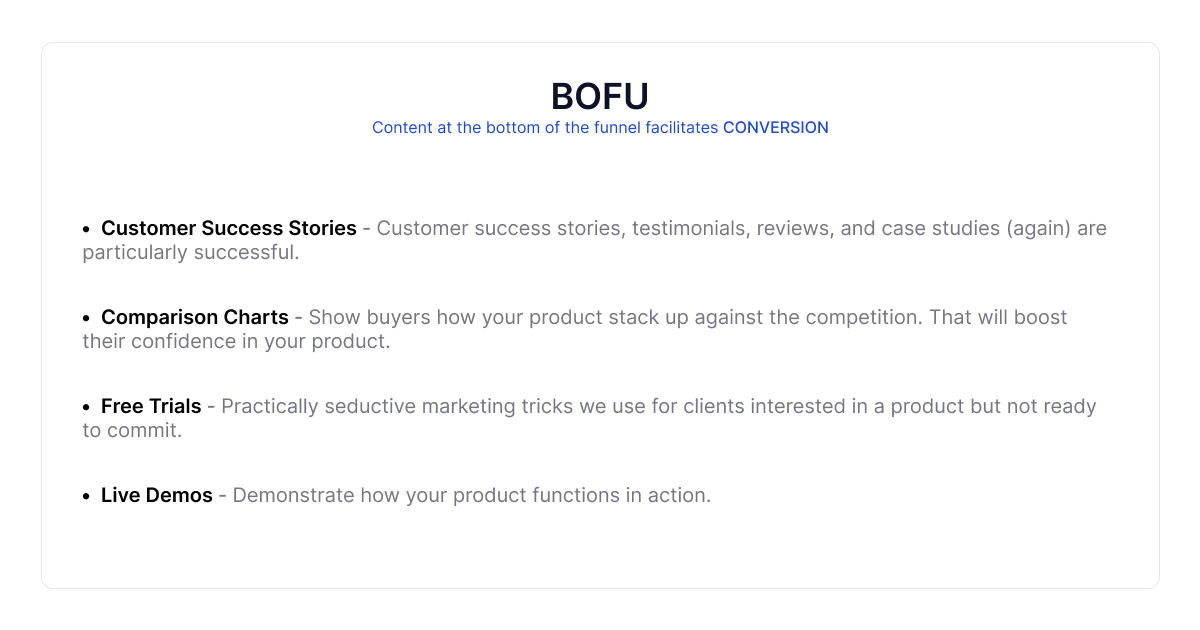Select the Comparison Charts bold label

click(194, 317)
